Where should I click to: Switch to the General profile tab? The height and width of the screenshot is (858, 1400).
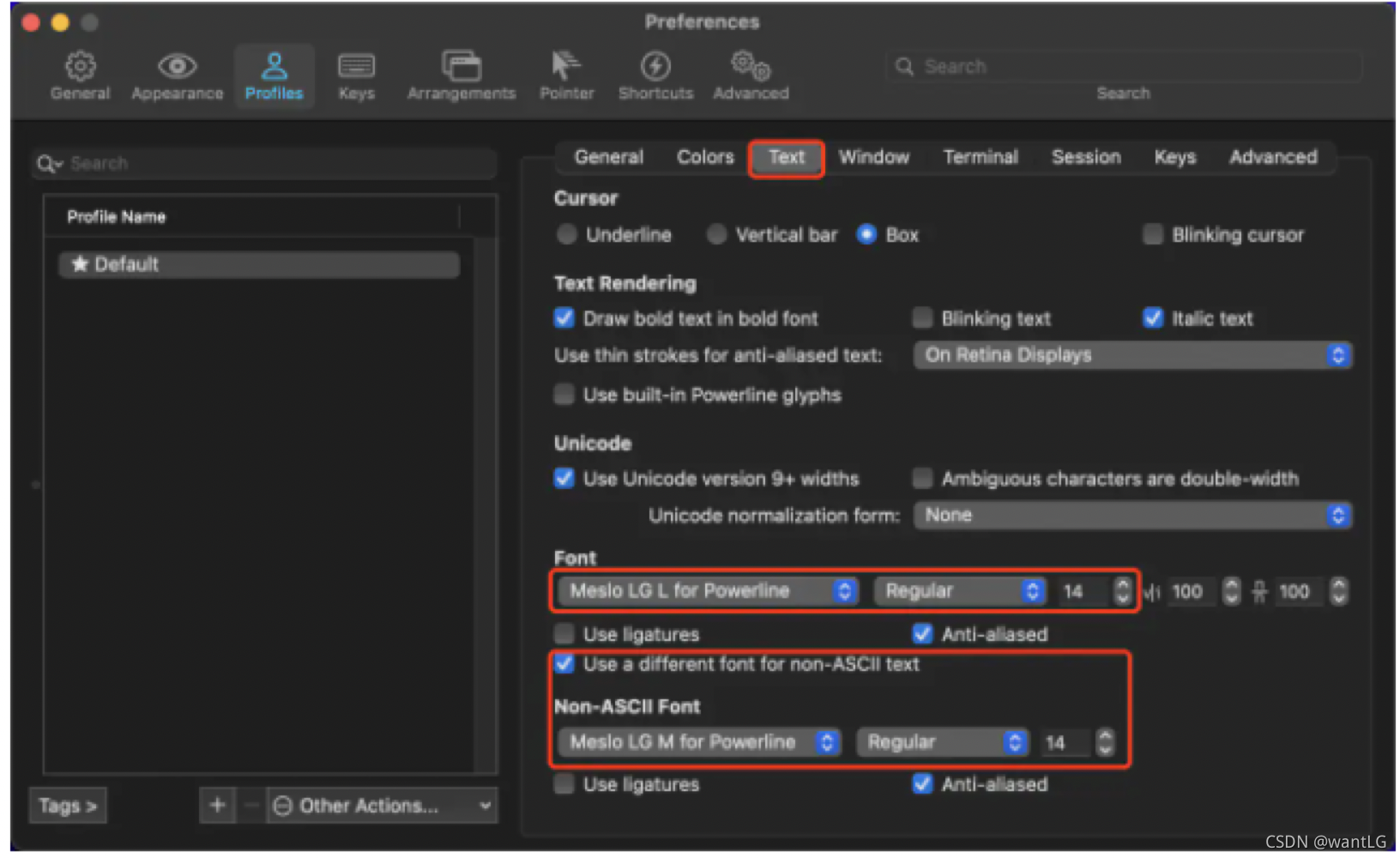608,157
